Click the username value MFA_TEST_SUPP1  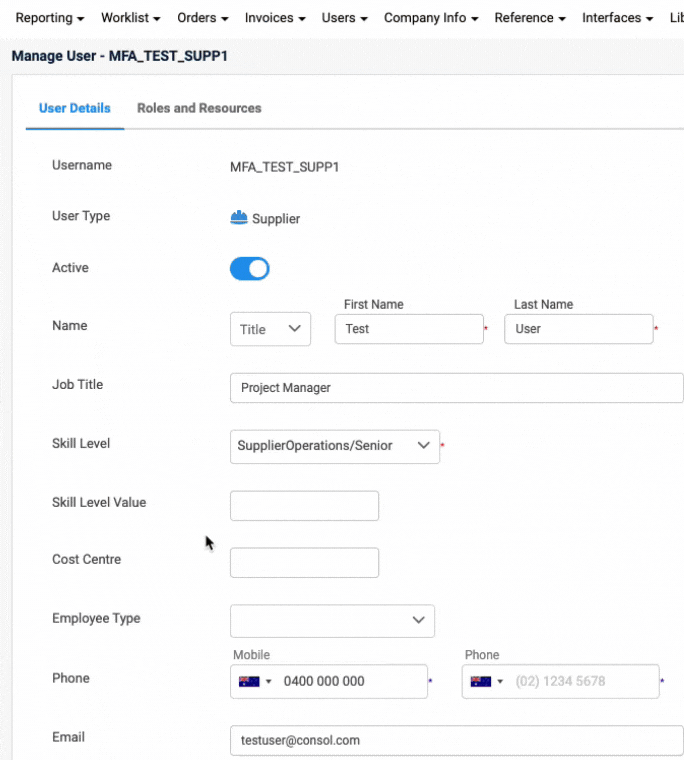(x=285, y=167)
